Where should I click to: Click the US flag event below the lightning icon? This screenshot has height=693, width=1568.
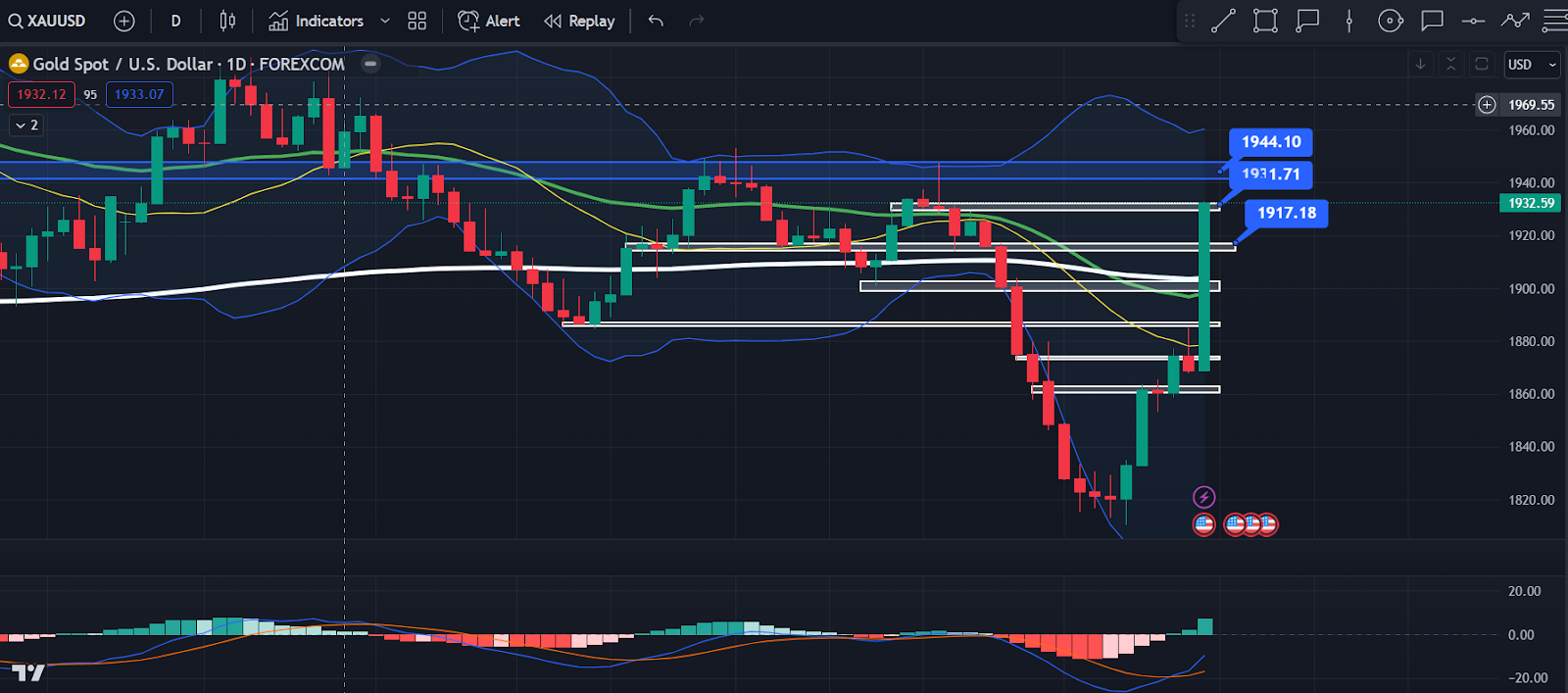pyautogui.click(x=1203, y=524)
